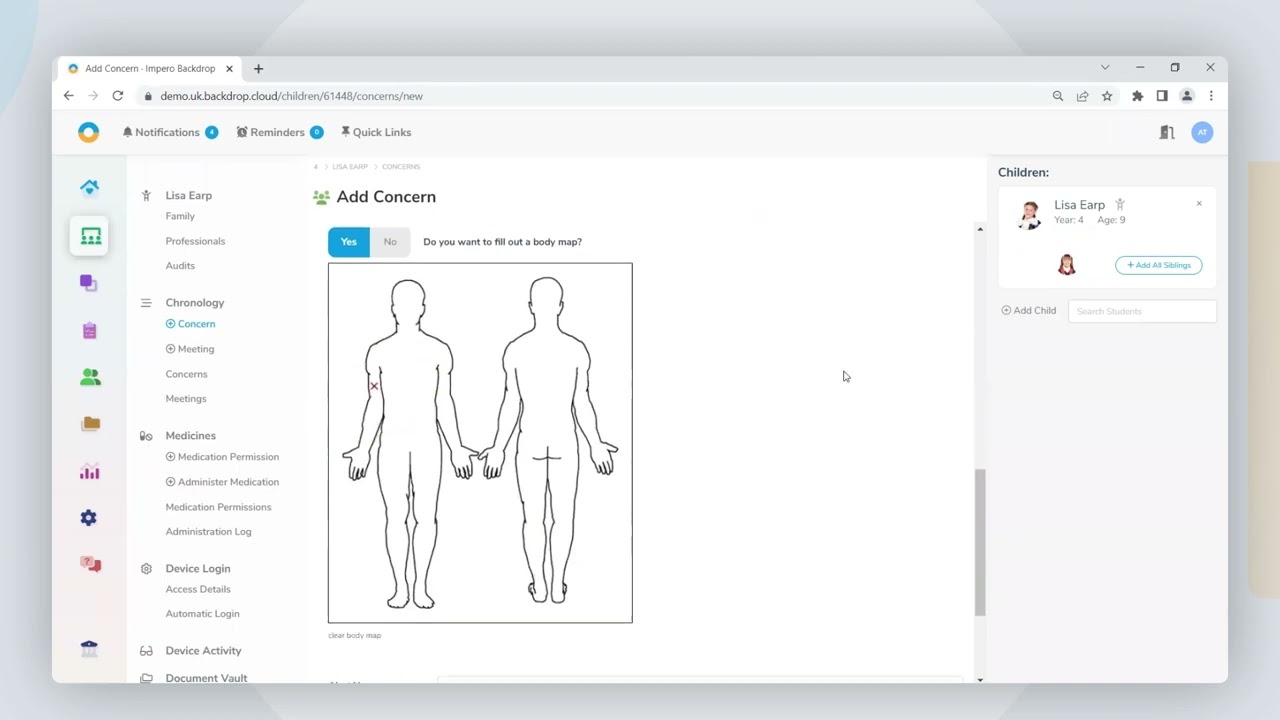Open Family in Lisa Earp menu
1280x720 pixels.
pos(180,216)
